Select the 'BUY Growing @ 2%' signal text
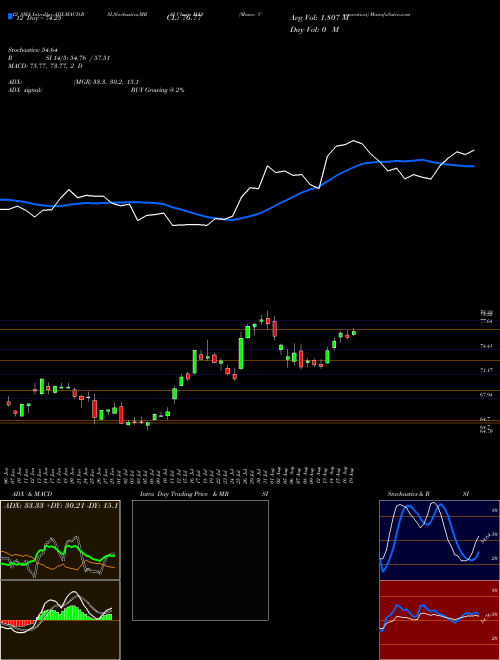 157,90
